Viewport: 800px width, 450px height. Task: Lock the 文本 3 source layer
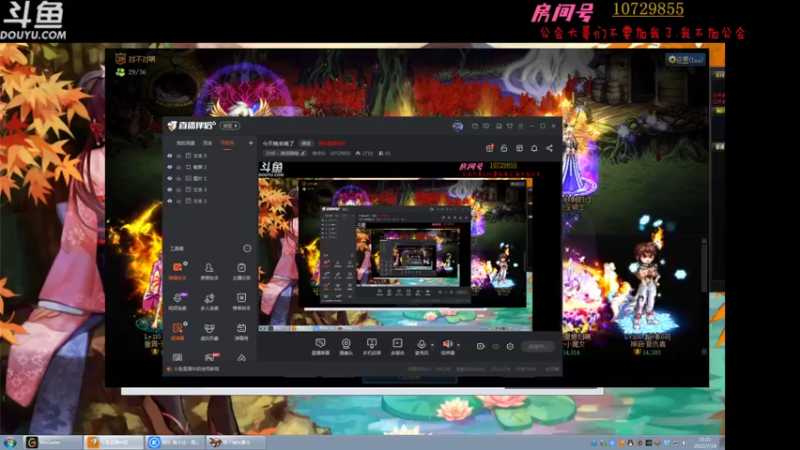point(179,189)
